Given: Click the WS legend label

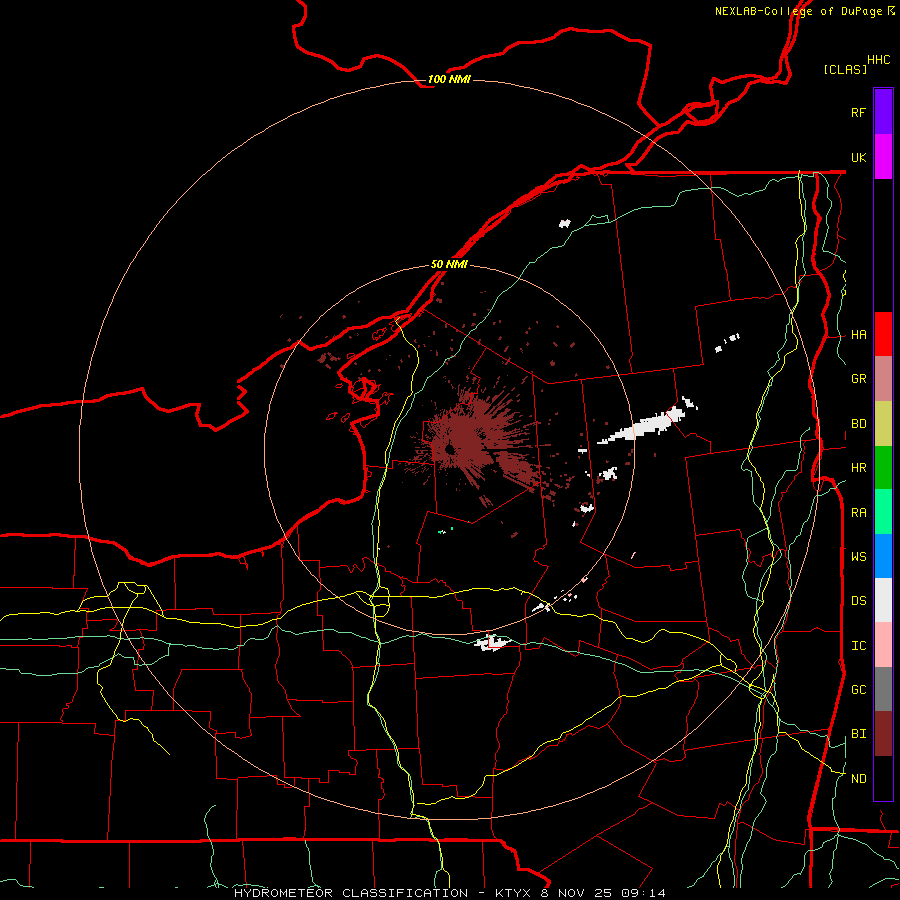Looking at the screenshot, I should (x=858, y=557).
